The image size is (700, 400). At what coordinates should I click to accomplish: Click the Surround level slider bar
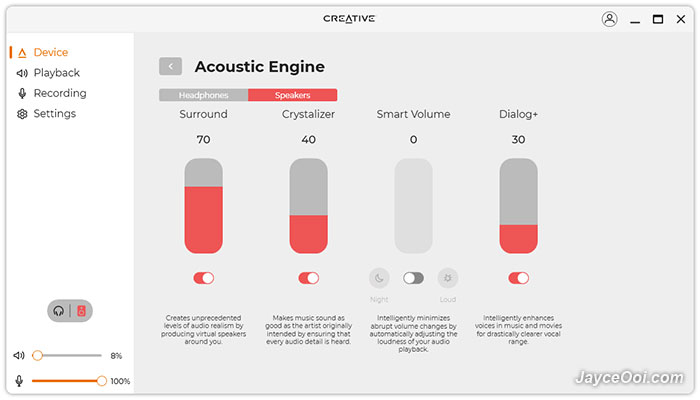(x=204, y=206)
